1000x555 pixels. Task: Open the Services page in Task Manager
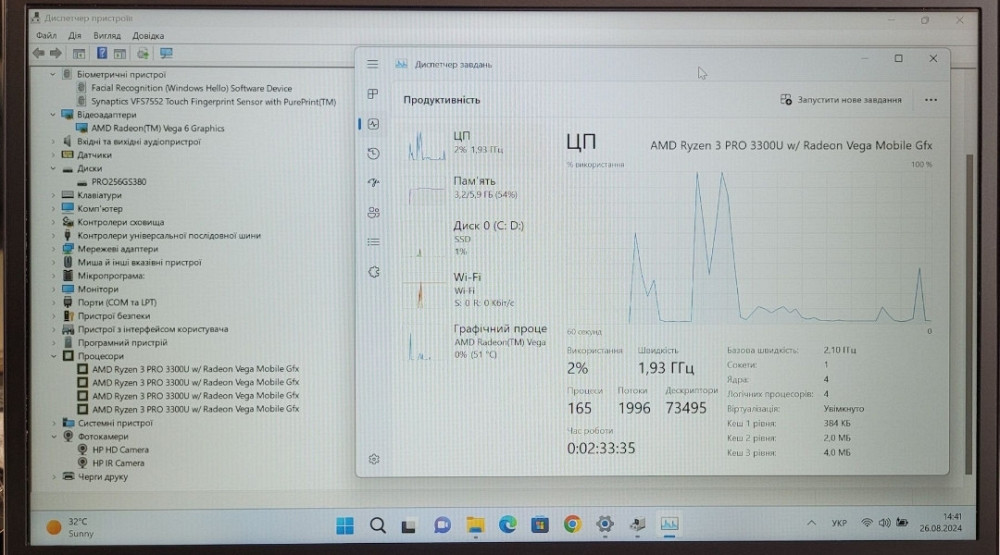click(x=374, y=272)
